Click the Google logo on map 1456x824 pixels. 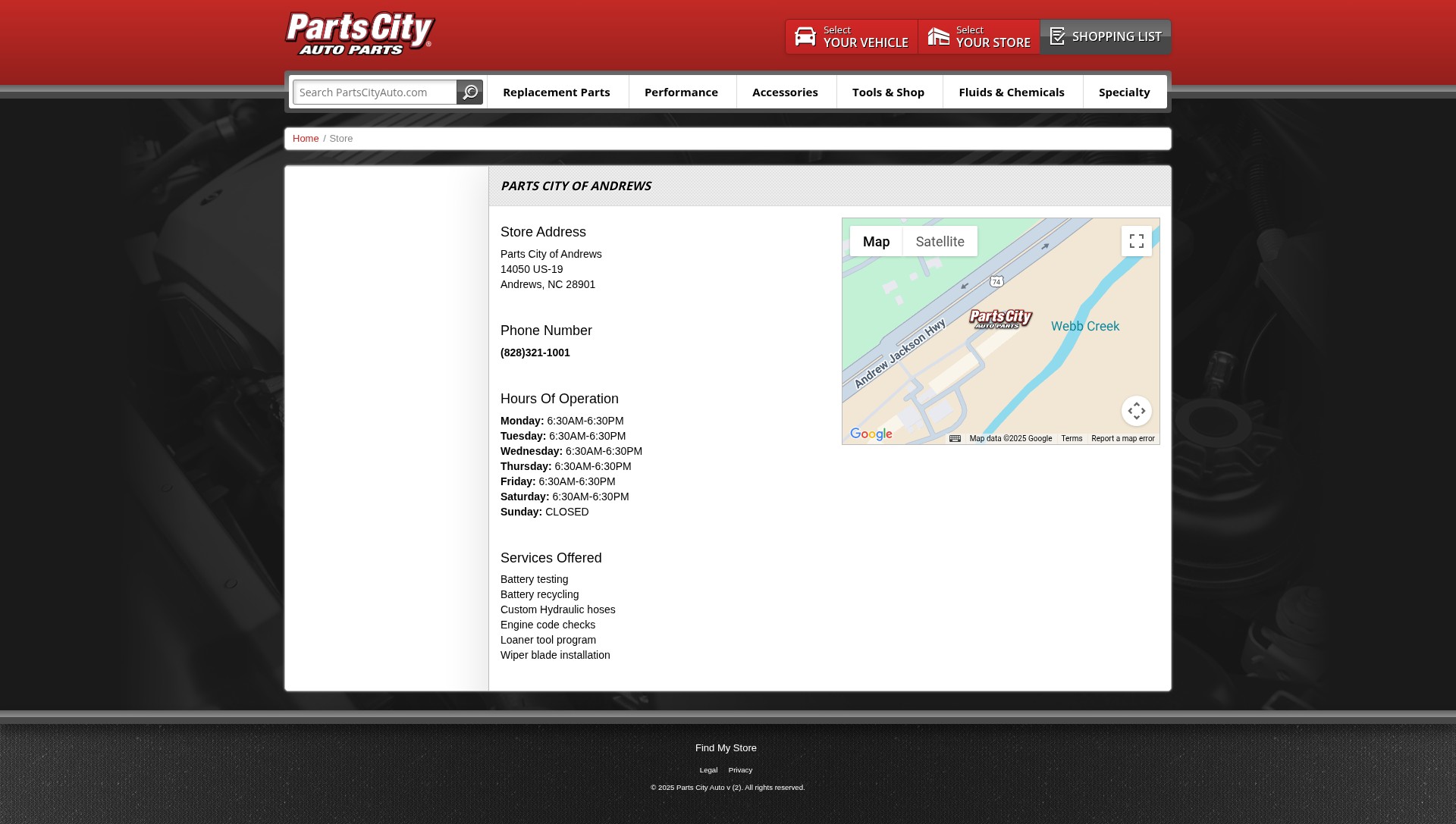871,434
